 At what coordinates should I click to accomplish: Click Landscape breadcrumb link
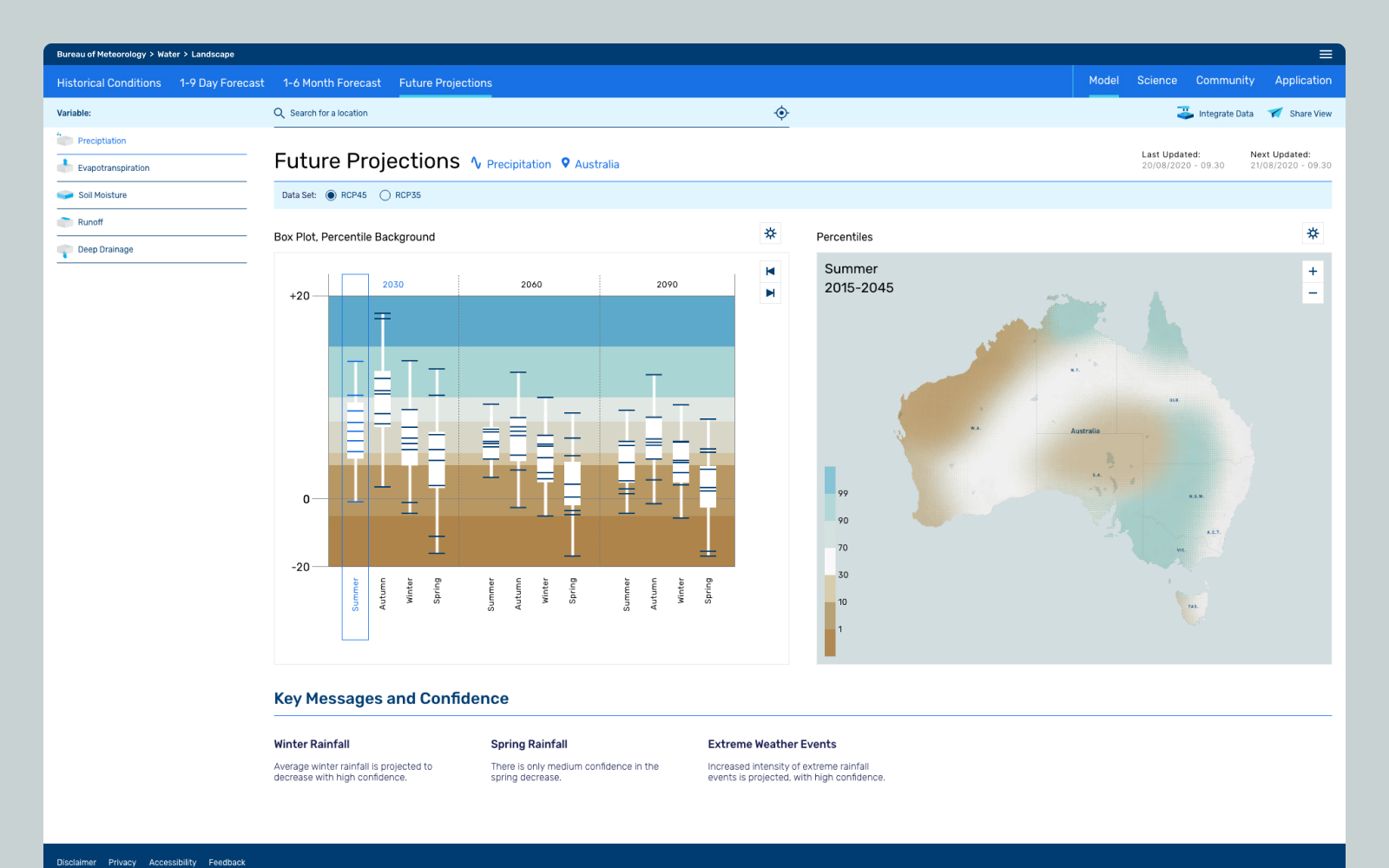213,54
